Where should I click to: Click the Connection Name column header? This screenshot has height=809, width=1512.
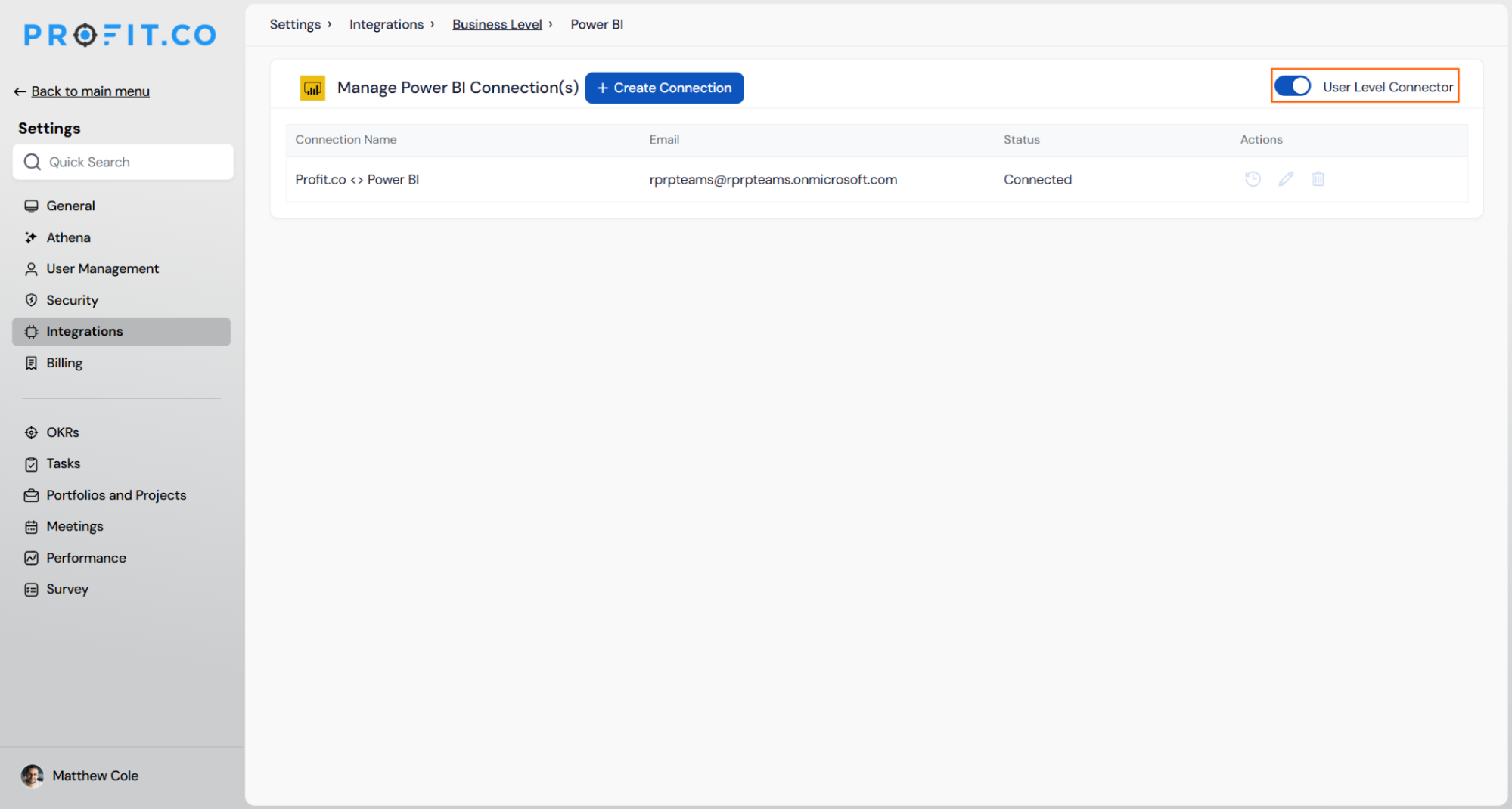pos(346,140)
